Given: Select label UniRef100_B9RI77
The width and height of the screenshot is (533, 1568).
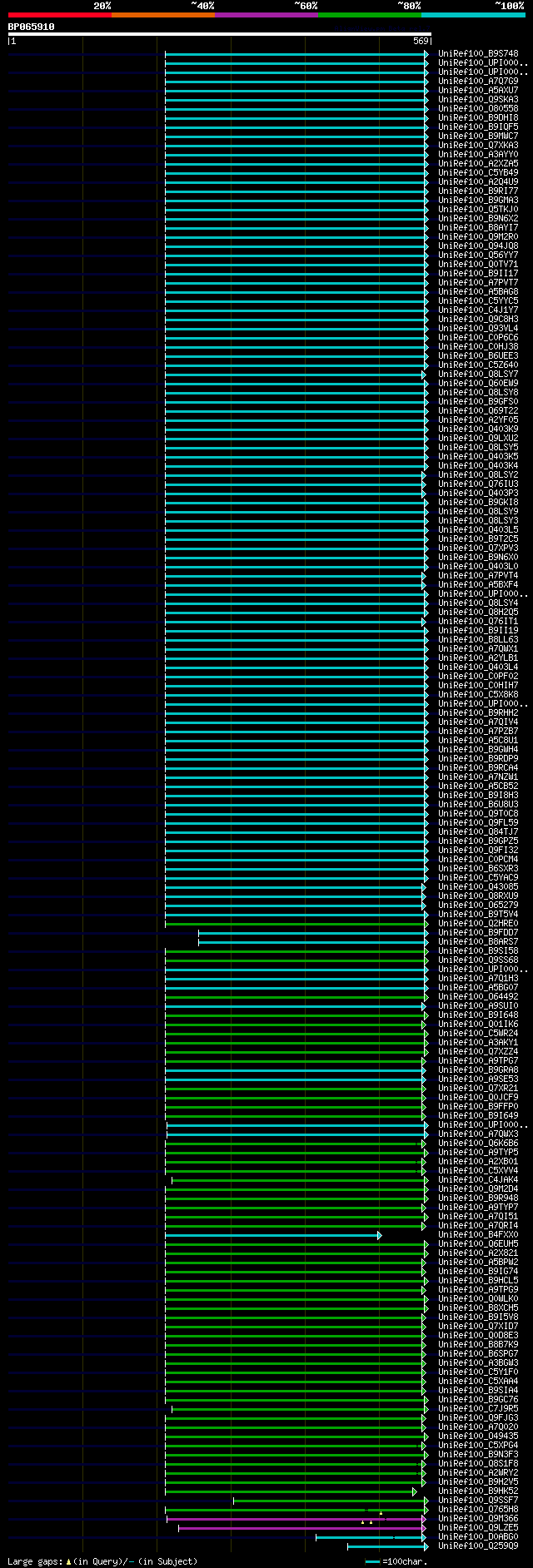Looking at the screenshot, I should pyautogui.click(x=478, y=191).
